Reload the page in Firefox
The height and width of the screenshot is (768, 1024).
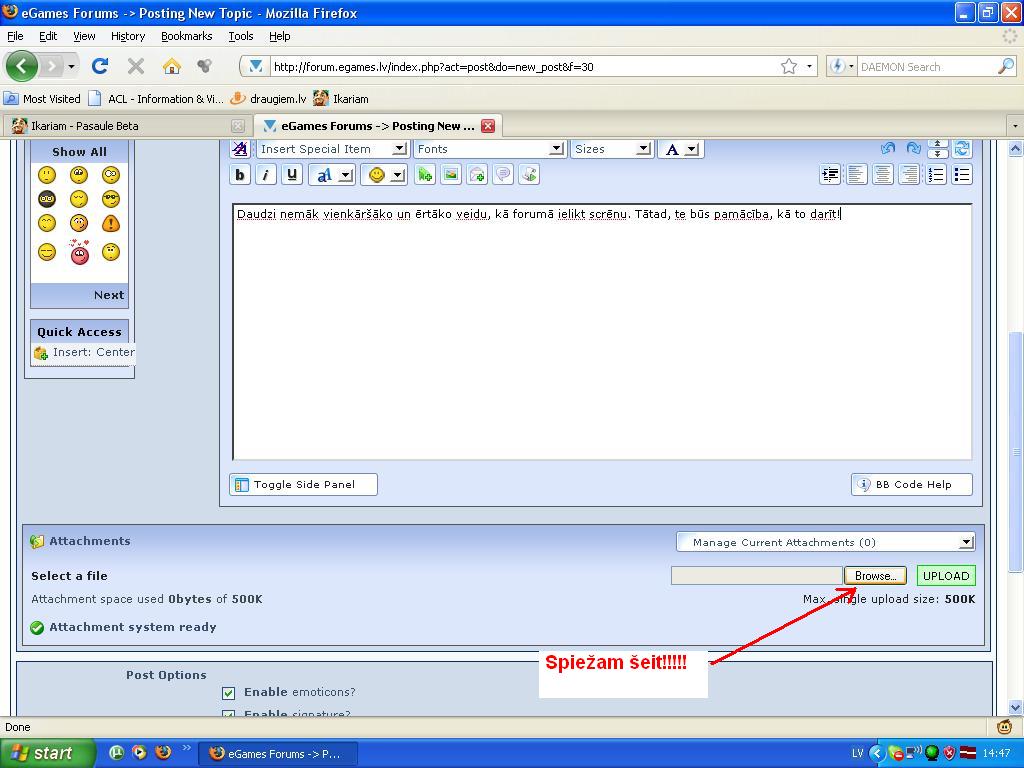pyautogui.click(x=100, y=66)
